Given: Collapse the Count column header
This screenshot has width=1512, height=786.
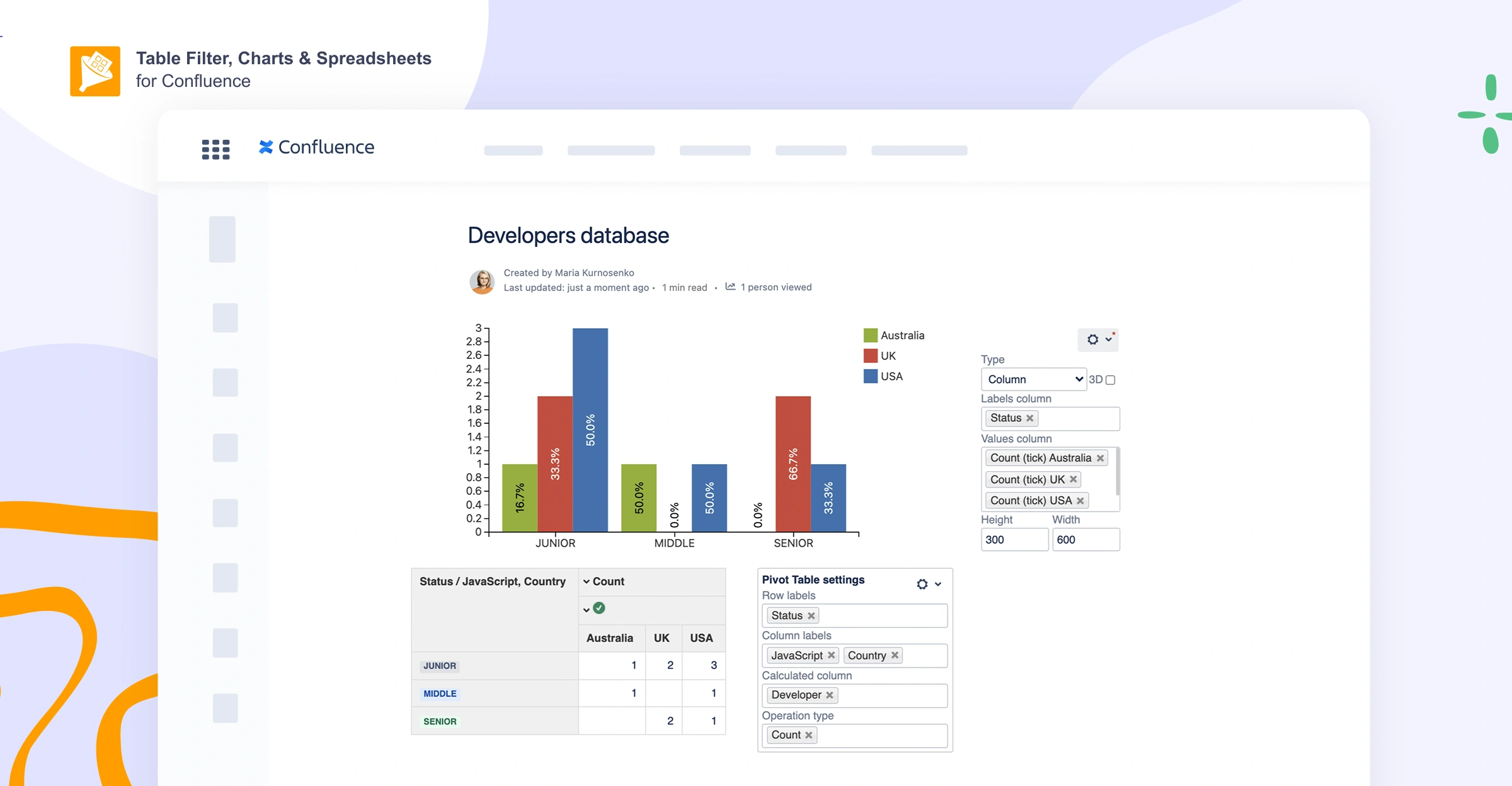Looking at the screenshot, I should (587, 581).
